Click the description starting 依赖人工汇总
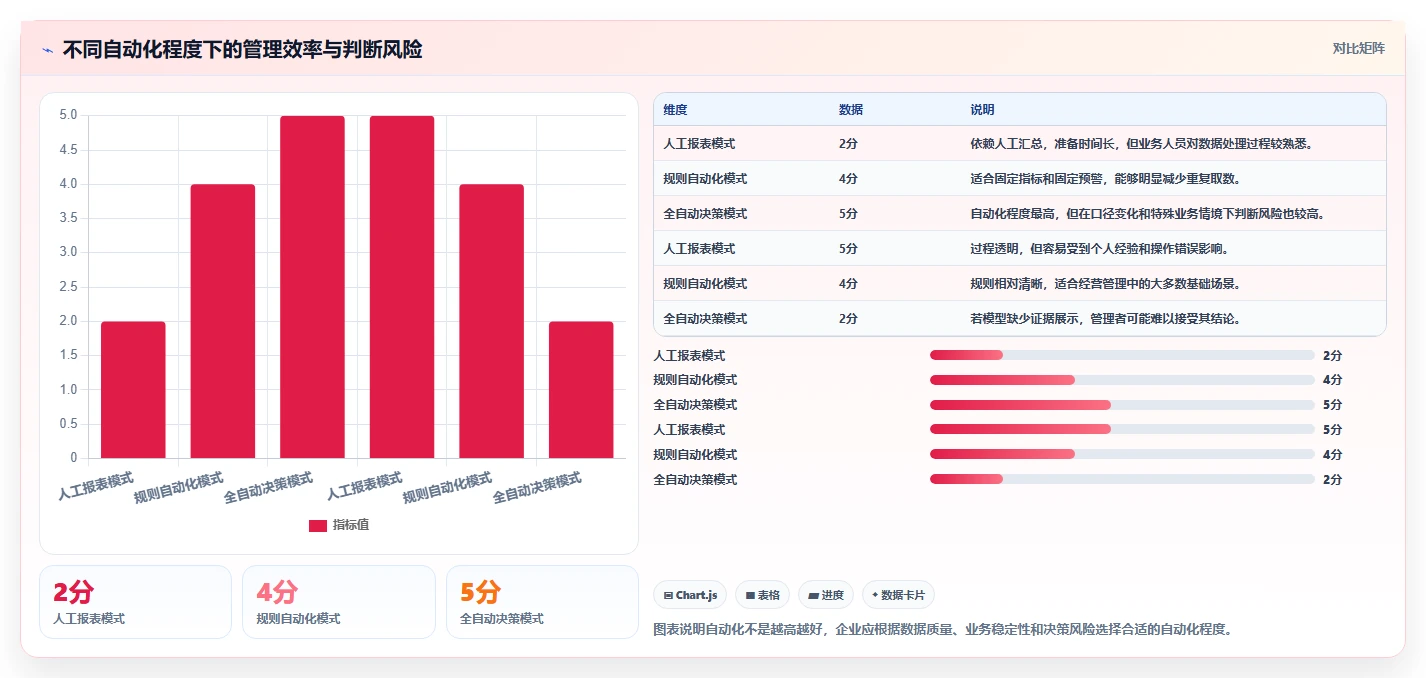This screenshot has height=678, width=1426. (x=1141, y=144)
